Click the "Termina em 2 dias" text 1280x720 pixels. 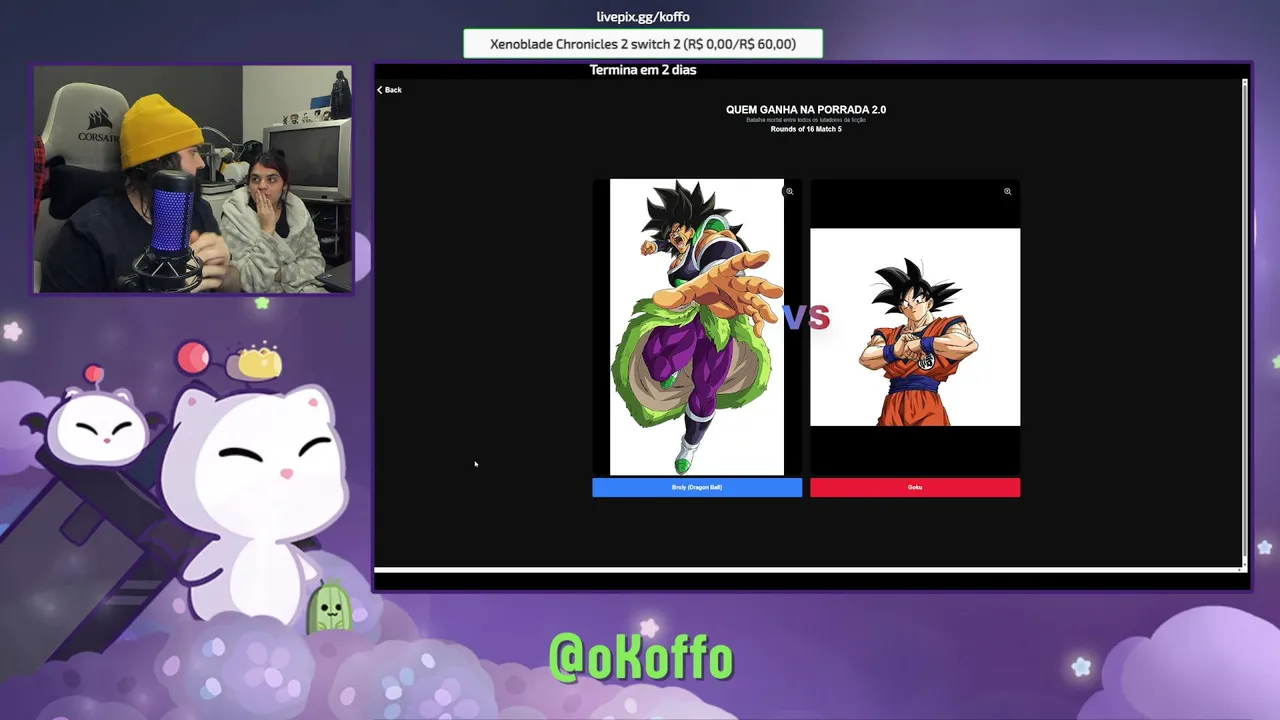tap(643, 70)
